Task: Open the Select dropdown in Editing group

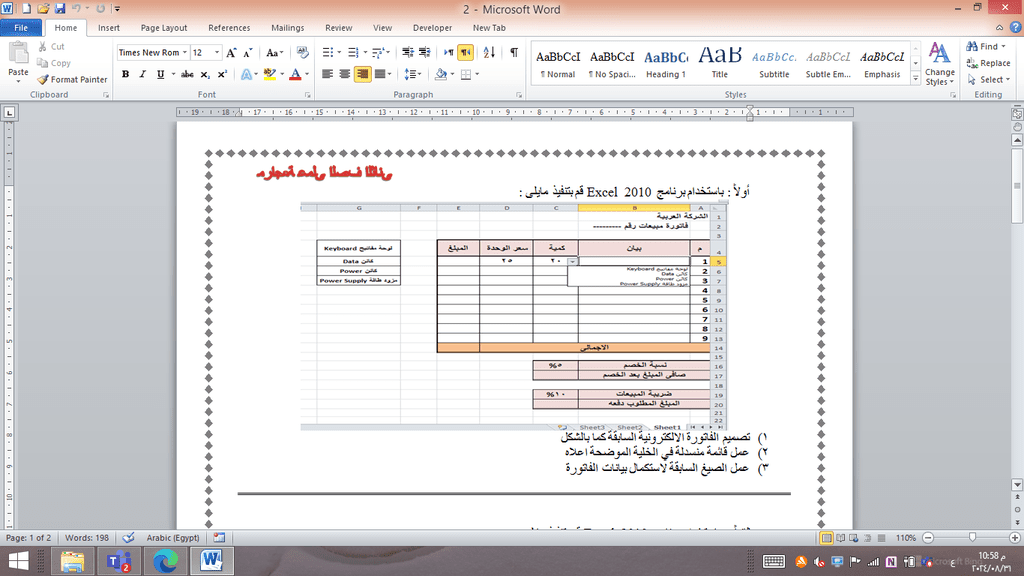Action: [989, 79]
